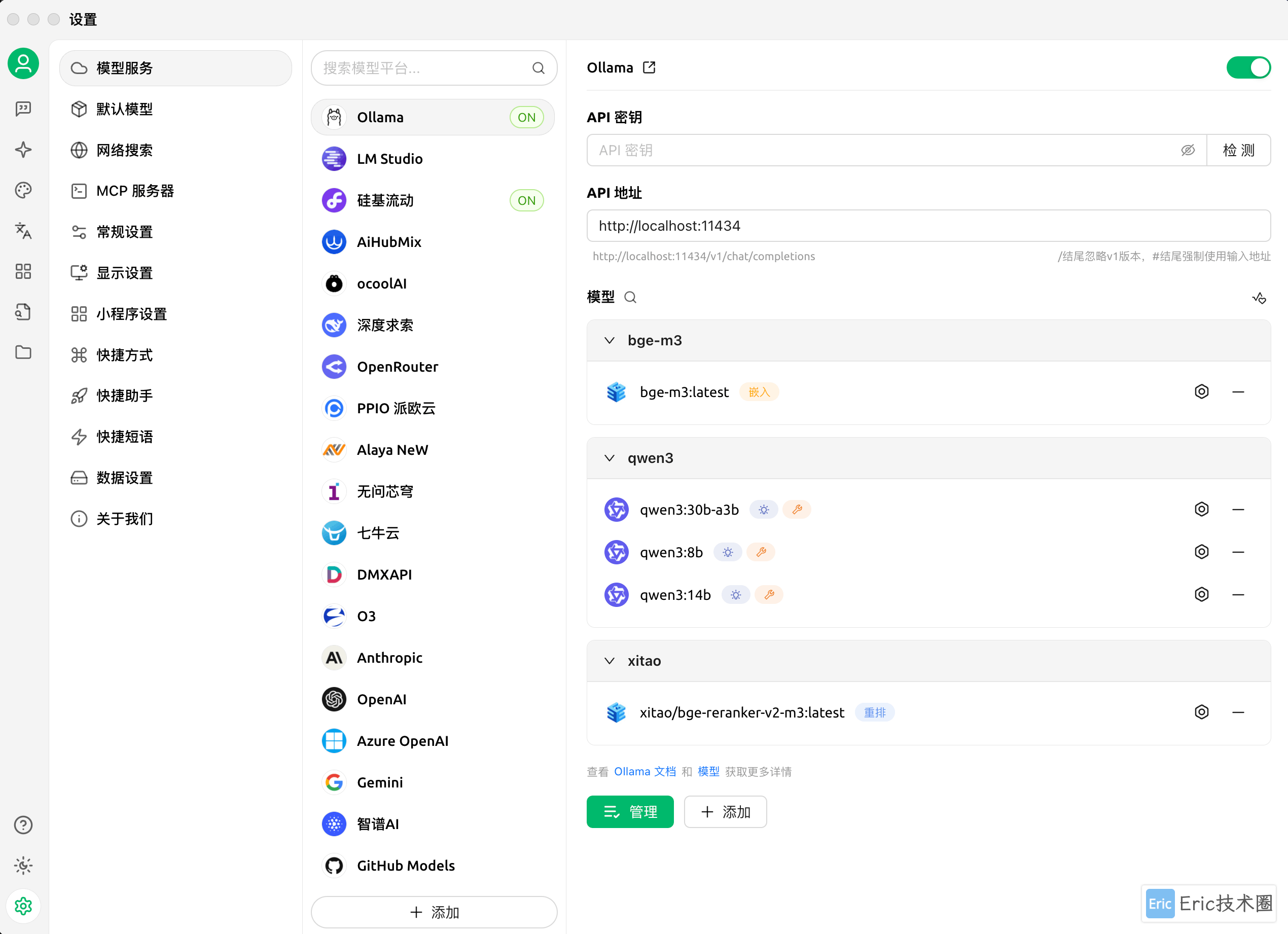Remove the qwen3:30b-a3b model
This screenshot has width=1288, height=934.
tap(1239, 509)
